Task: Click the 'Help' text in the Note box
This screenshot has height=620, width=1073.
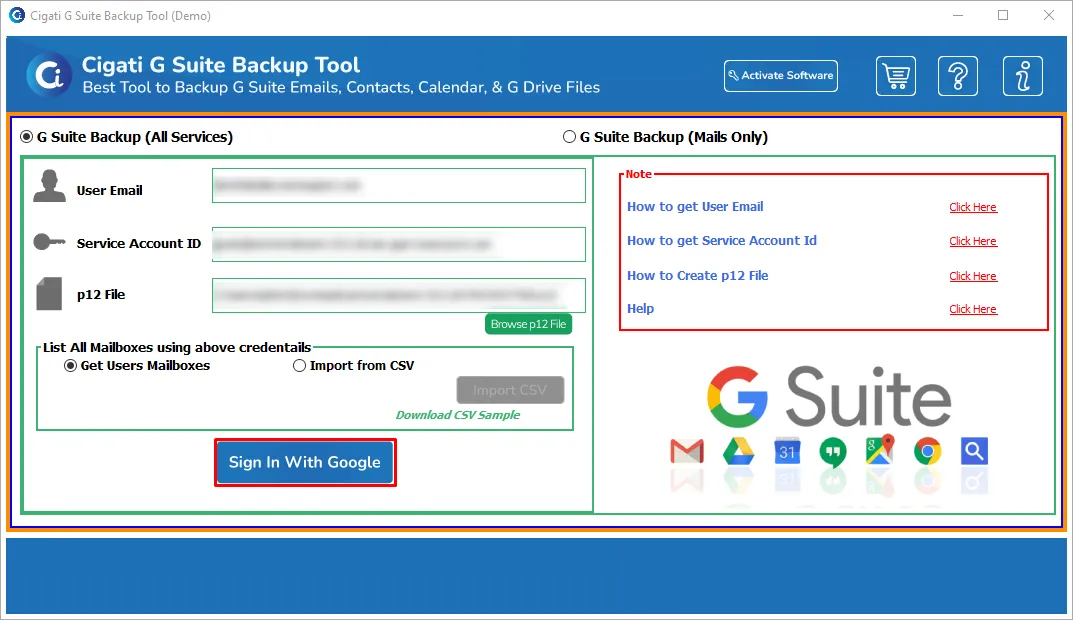Action: [x=641, y=309]
